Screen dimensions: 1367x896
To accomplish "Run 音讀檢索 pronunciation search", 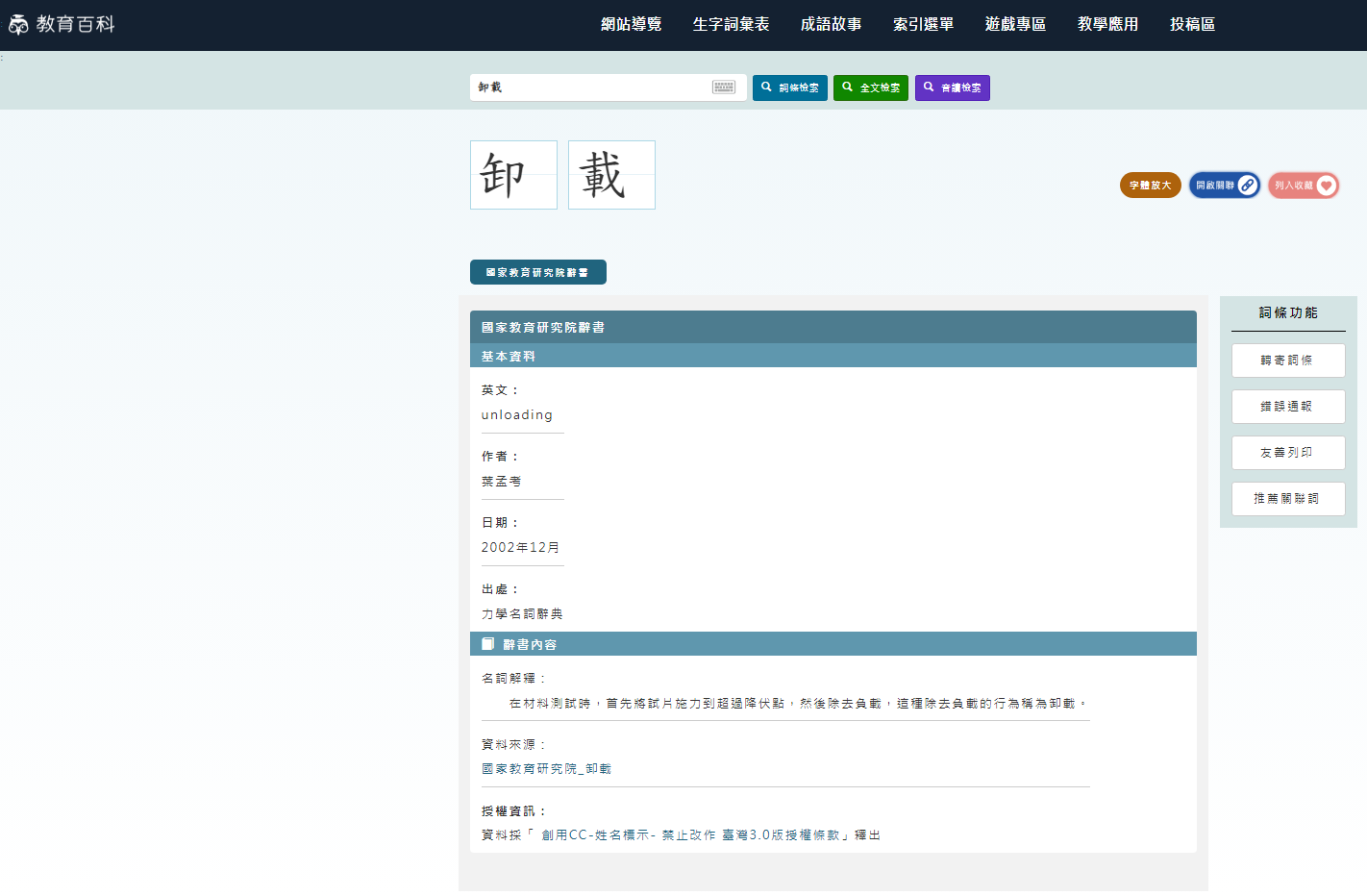I will tap(952, 87).
